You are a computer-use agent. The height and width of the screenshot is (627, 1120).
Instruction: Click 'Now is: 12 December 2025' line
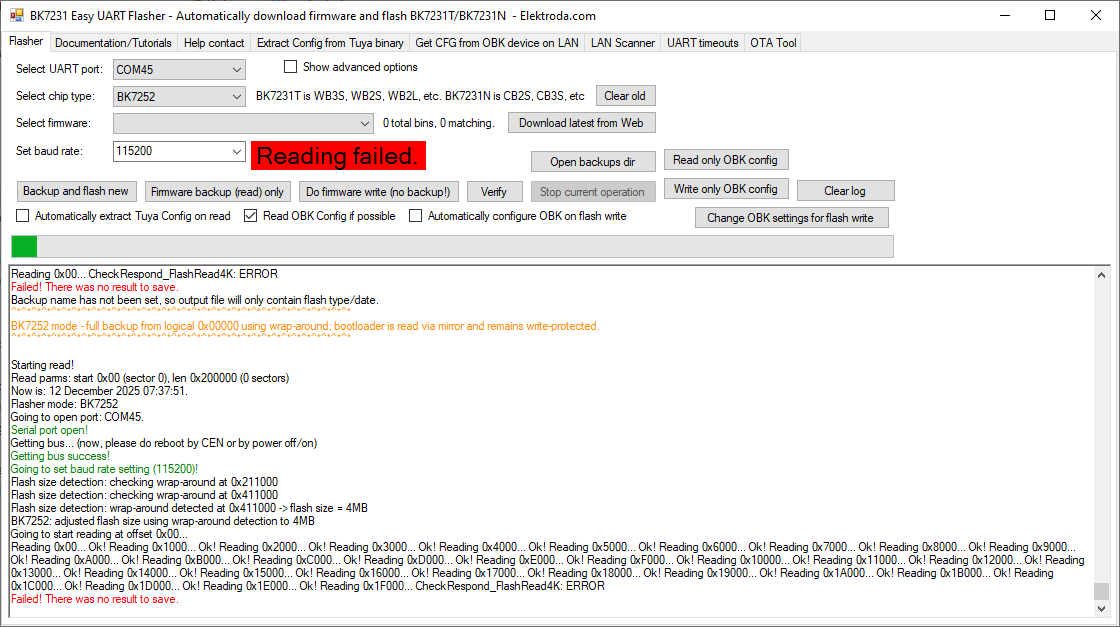tap(99, 391)
